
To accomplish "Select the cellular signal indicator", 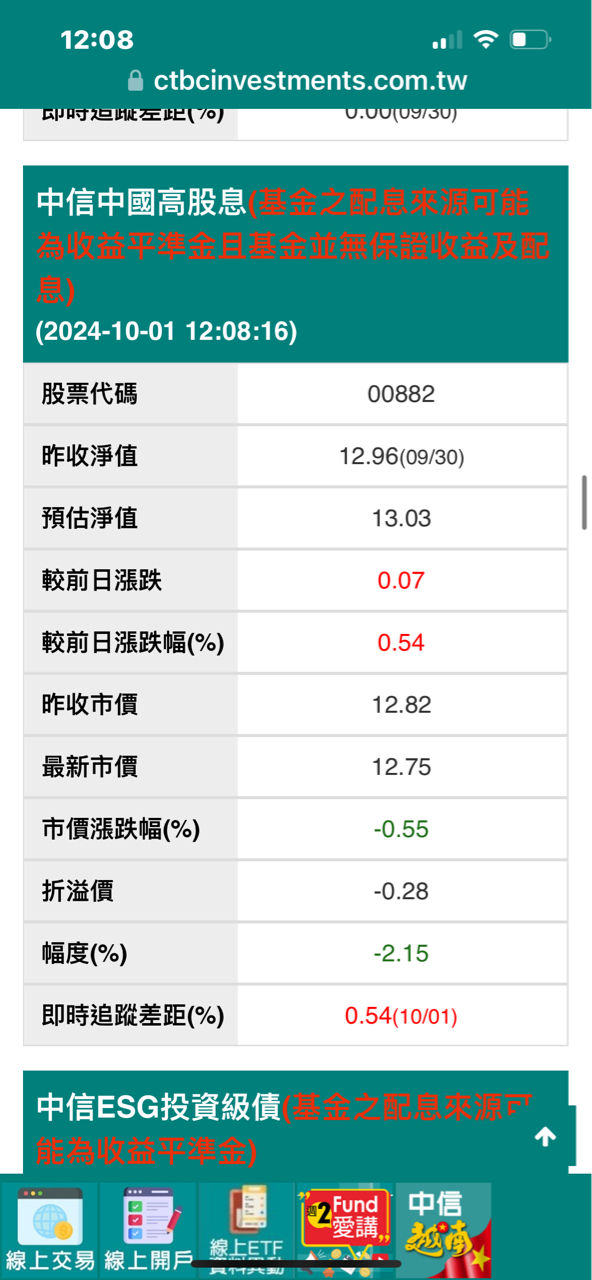I will click(x=449, y=40).
